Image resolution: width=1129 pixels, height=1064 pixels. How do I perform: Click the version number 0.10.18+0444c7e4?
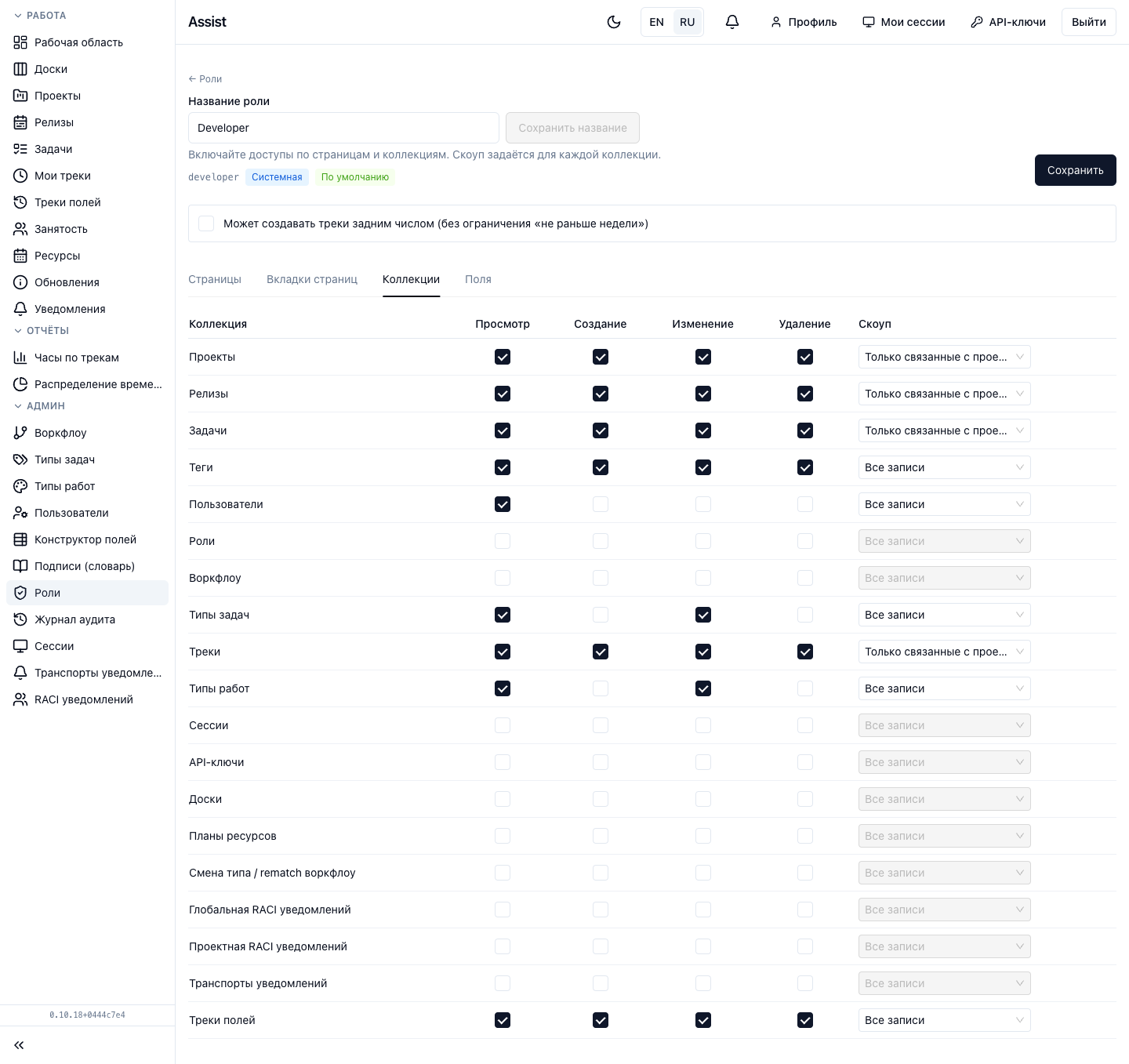pos(87,1015)
